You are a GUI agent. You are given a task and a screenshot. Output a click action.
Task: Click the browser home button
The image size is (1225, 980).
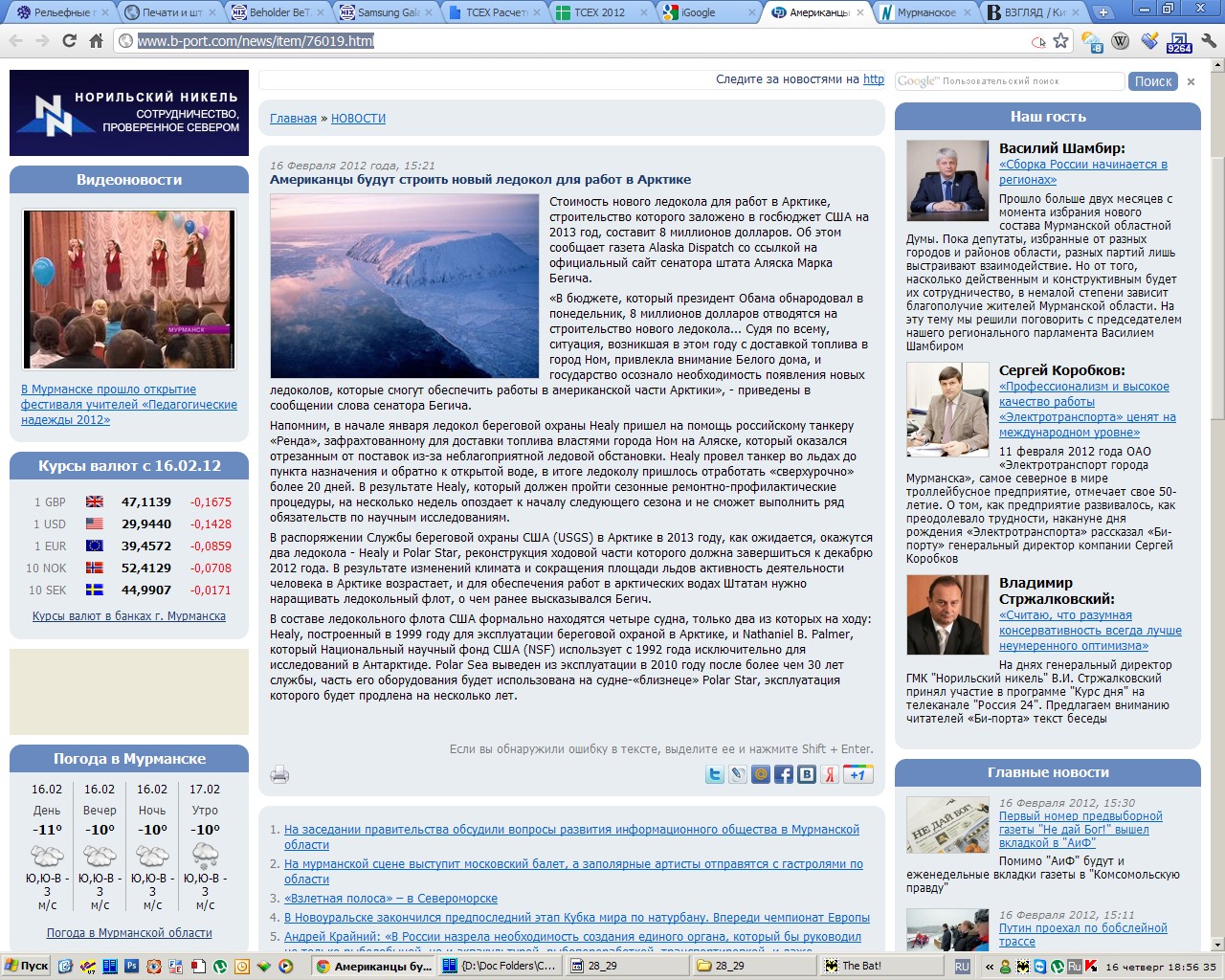(96, 41)
